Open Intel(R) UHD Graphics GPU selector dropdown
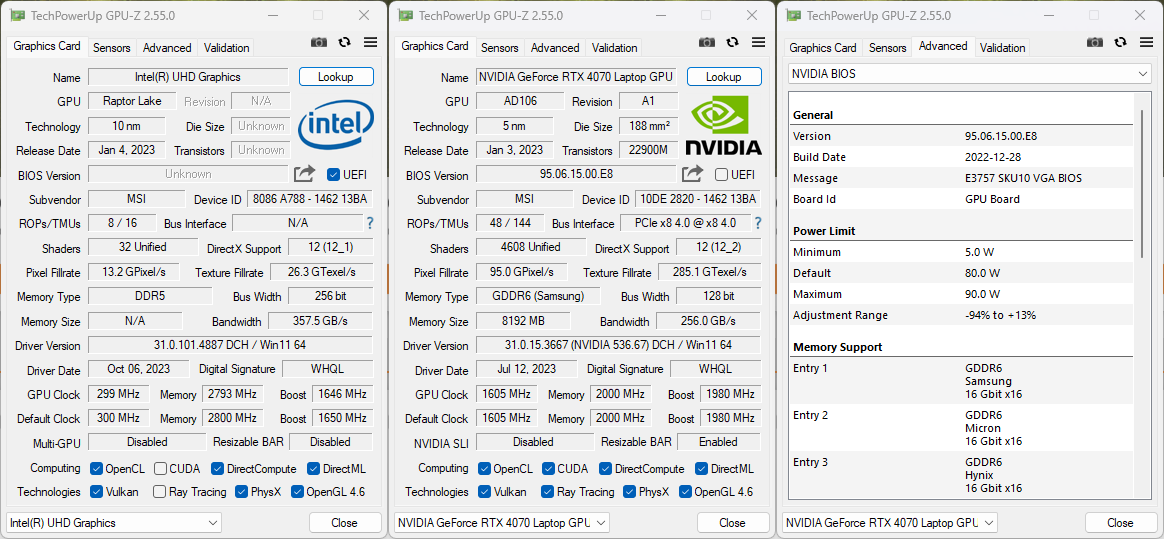Image resolution: width=1164 pixels, height=539 pixels. point(114,523)
